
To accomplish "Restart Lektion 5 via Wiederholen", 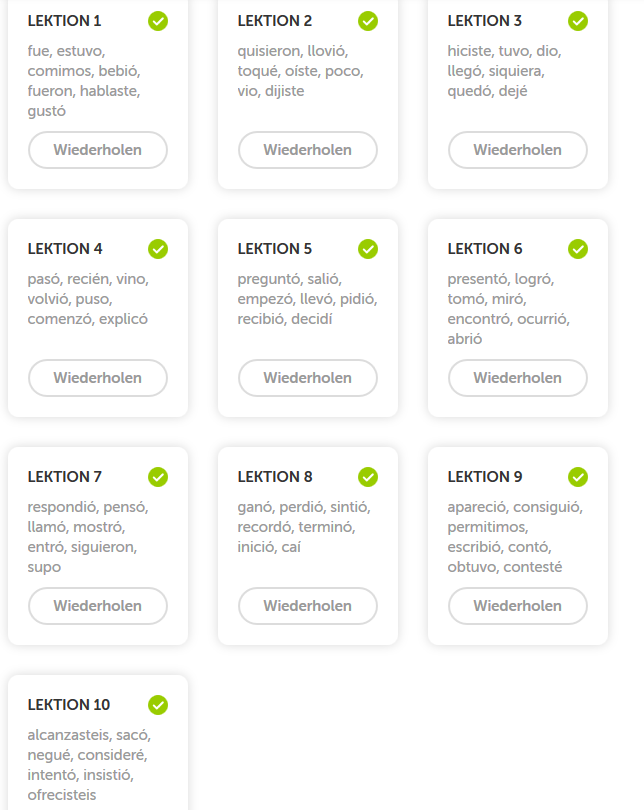I will [308, 378].
